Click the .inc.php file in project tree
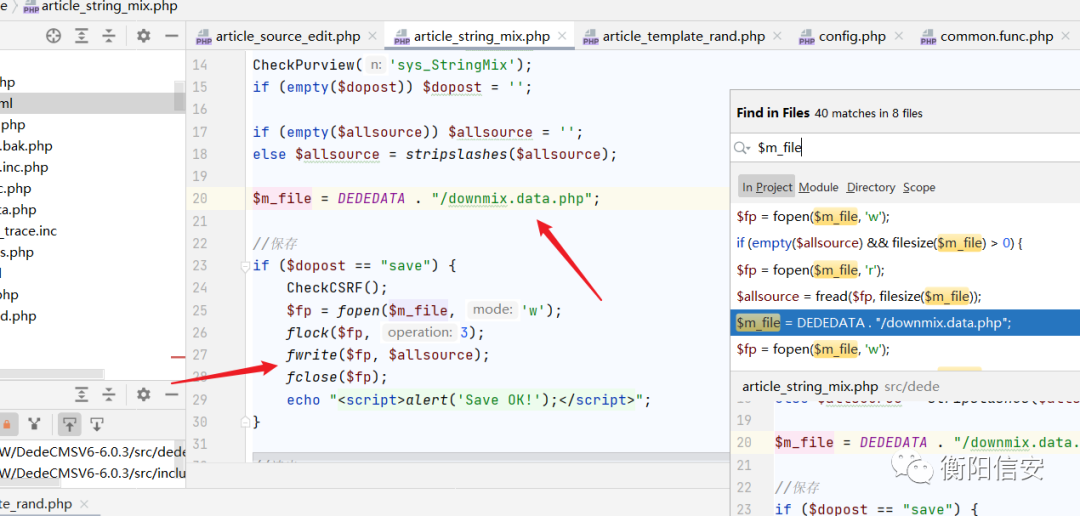Image resolution: width=1080 pixels, height=516 pixels. pyautogui.click(x=24, y=167)
